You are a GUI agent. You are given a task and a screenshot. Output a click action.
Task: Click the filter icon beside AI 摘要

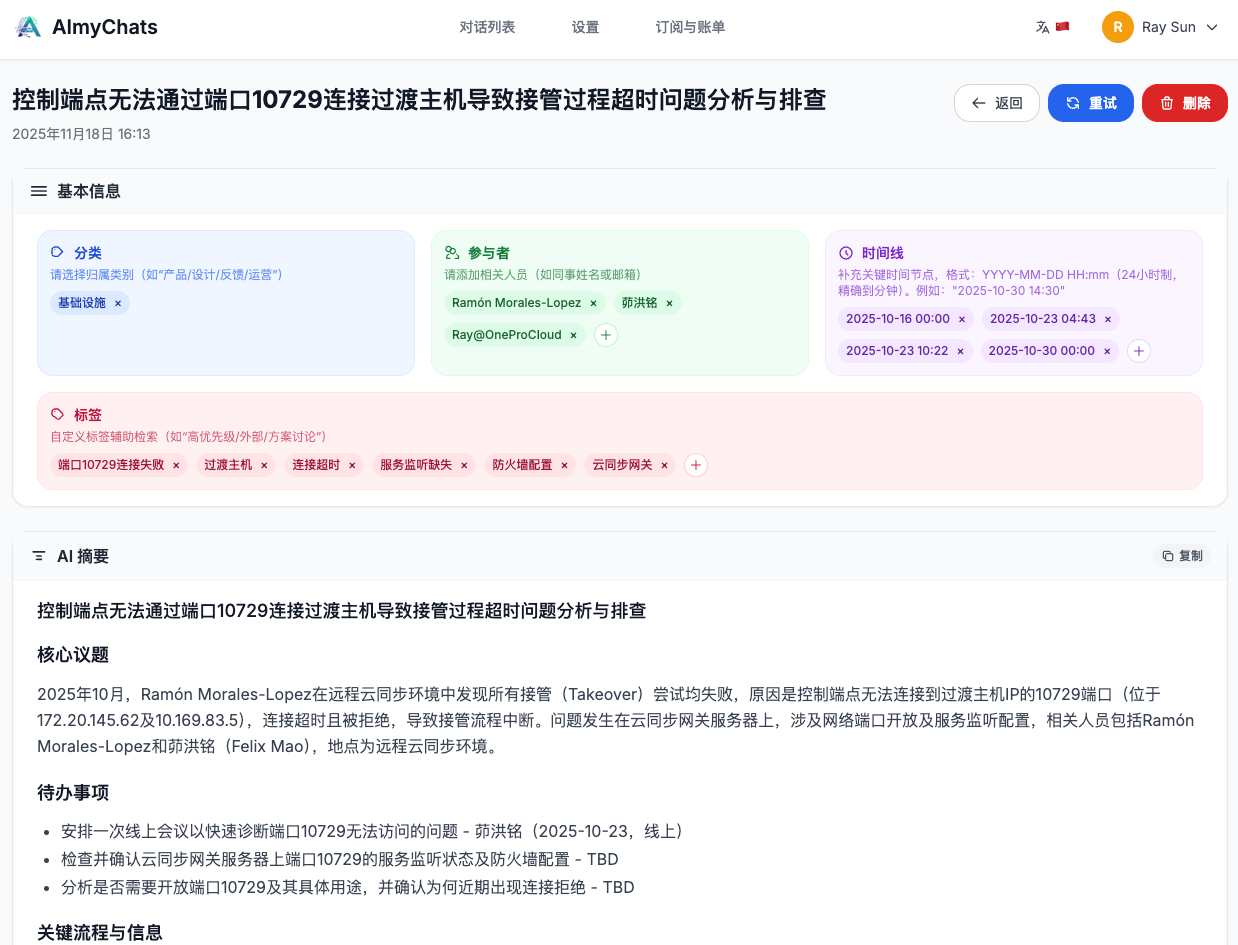tap(41, 556)
